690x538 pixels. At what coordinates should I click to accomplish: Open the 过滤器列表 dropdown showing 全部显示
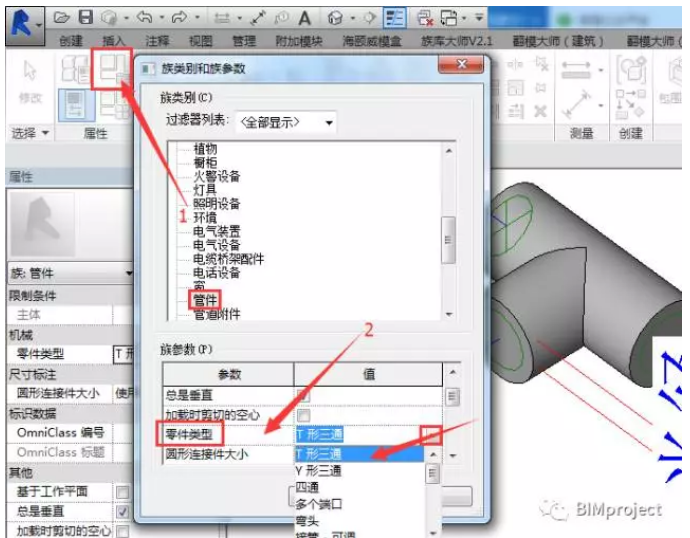286,122
